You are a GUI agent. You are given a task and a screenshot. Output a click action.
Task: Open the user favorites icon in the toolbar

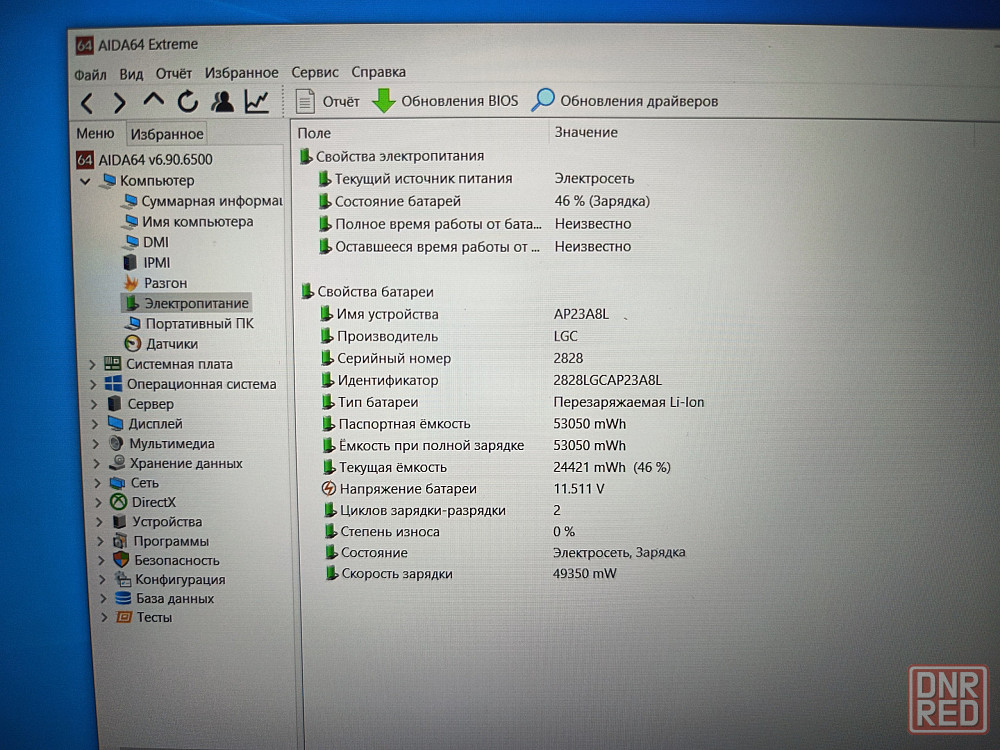tap(223, 101)
